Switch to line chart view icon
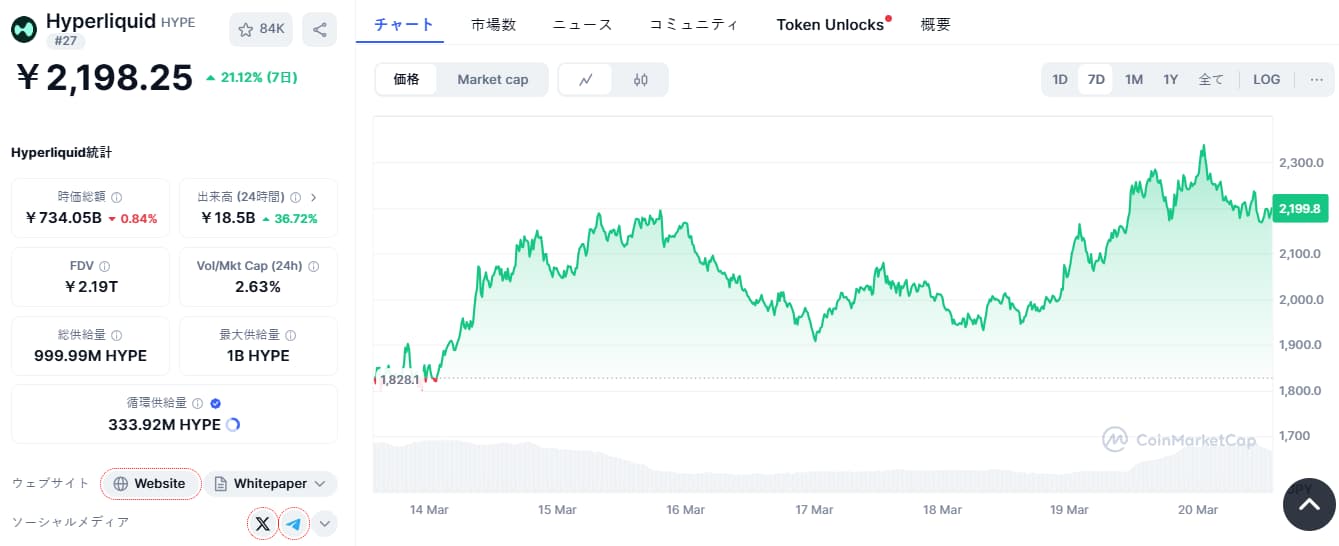The width and height of the screenshot is (1339, 546). click(x=586, y=80)
